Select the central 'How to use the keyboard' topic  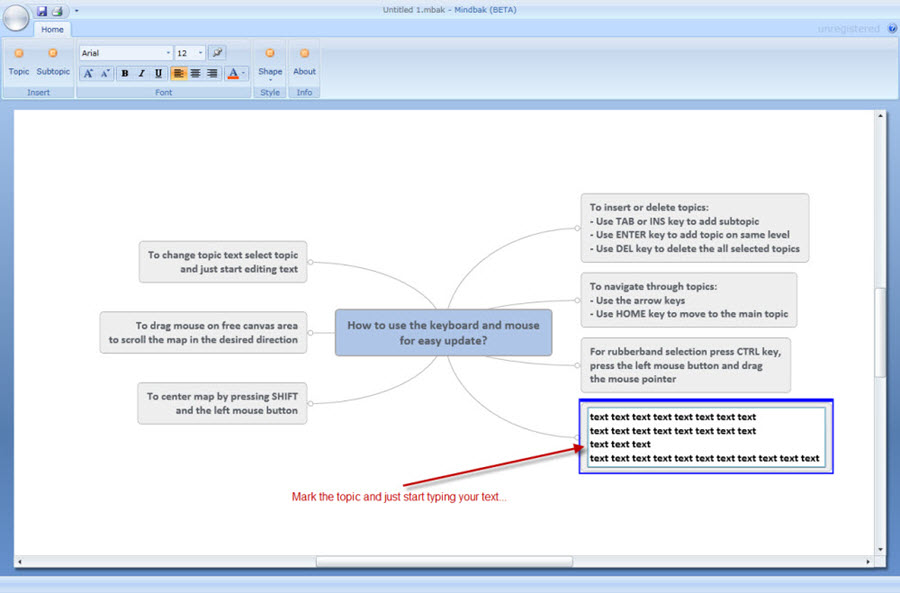pos(442,332)
